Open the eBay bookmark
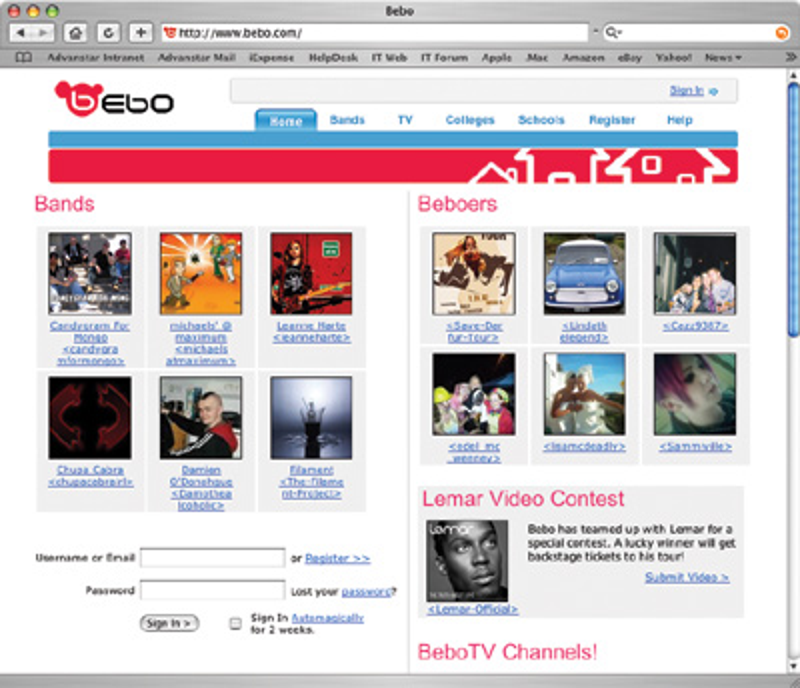The width and height of the screenshot is (800, 688). (630, 58)
